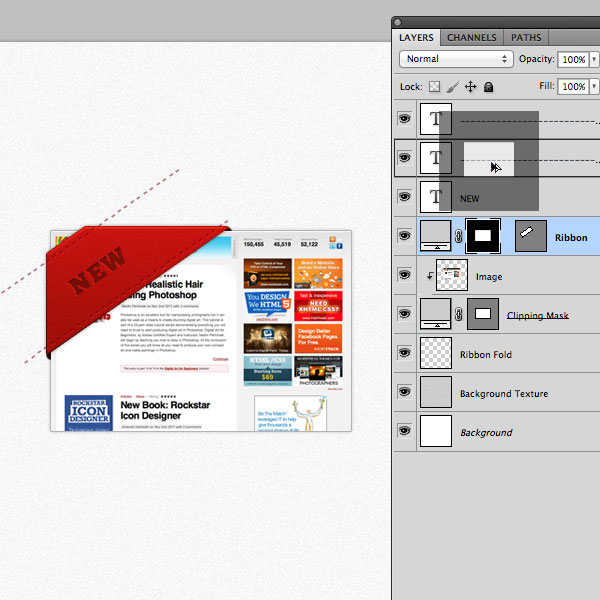Select the Image layer name
The image size is (600, 600).
click(489, 277)
